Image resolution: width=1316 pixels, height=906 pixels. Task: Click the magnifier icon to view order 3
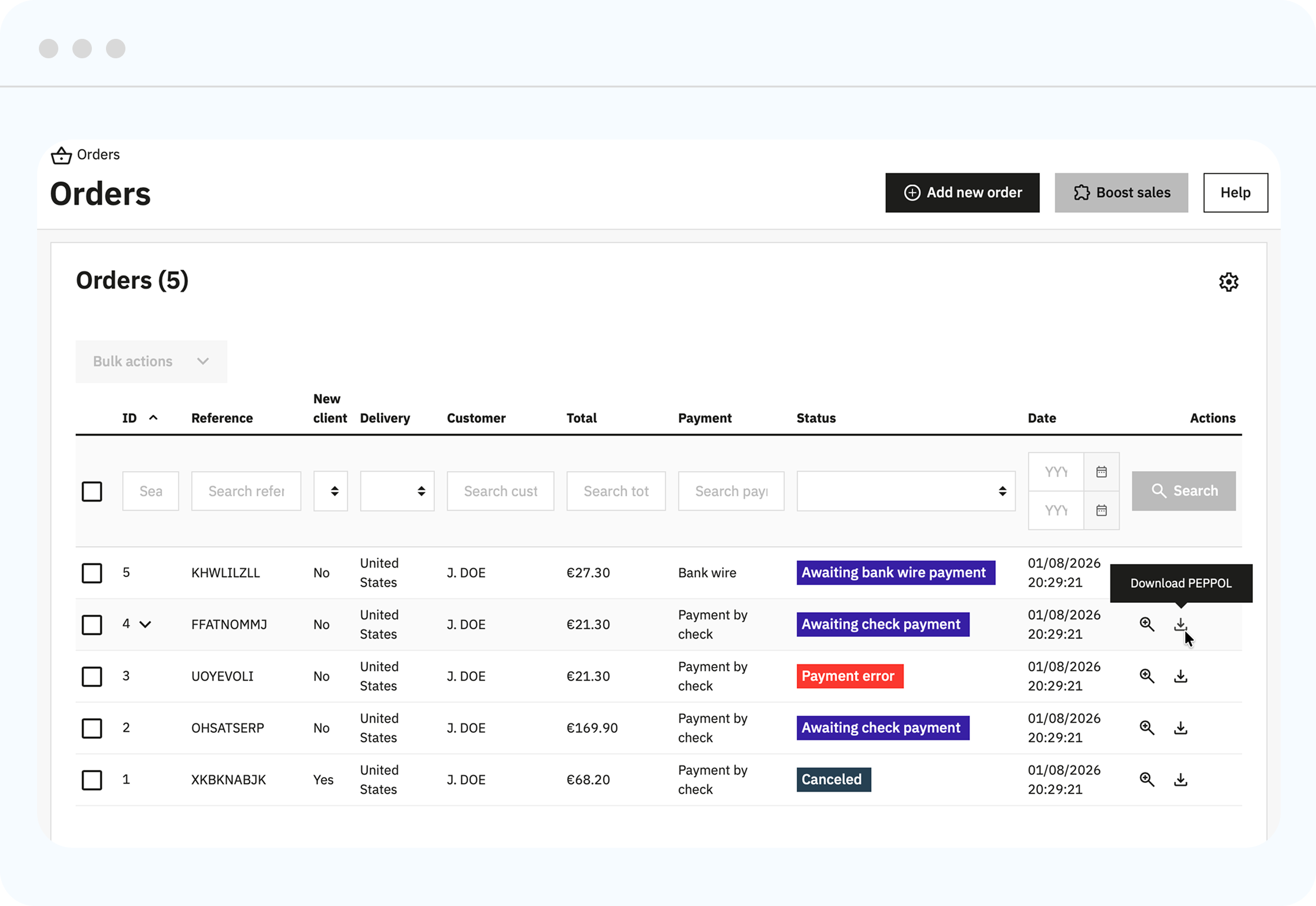coord(1147,676)
